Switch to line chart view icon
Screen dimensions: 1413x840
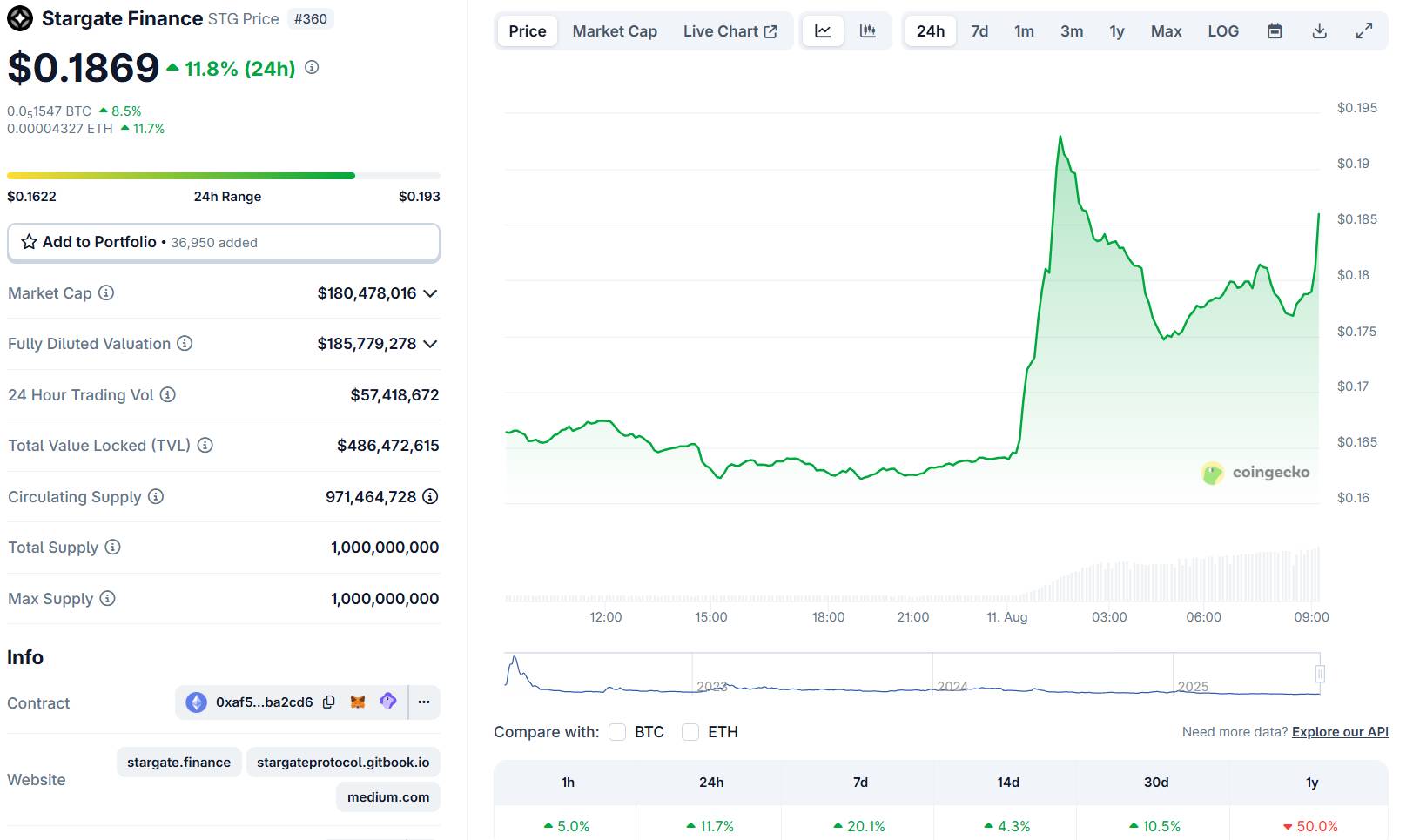coord(823,31)
